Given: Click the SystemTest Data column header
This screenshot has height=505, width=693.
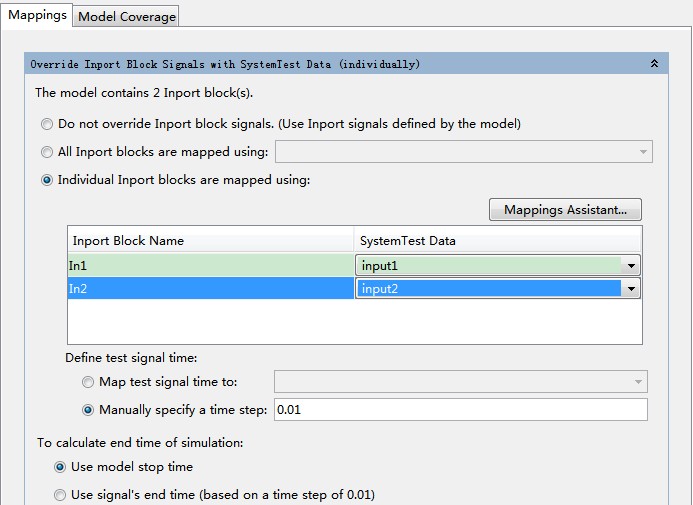Looking at the screenshot, I should click(497, 241).
